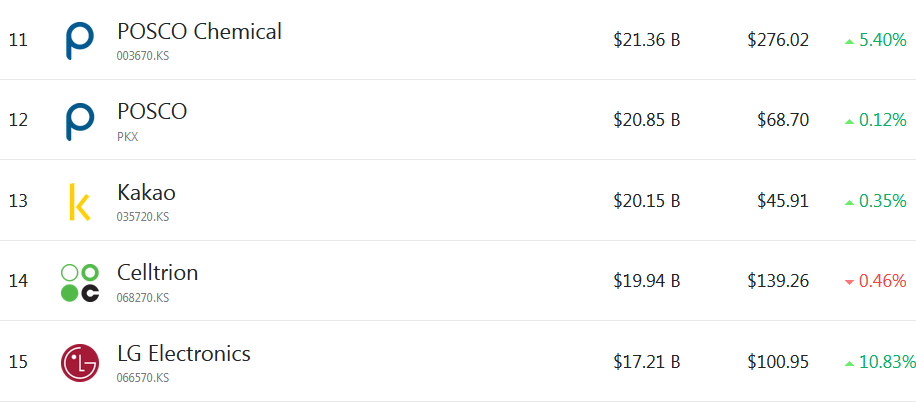916x403 pixels.
Task: Open the Kakao company page
Action: click(146, 192)
